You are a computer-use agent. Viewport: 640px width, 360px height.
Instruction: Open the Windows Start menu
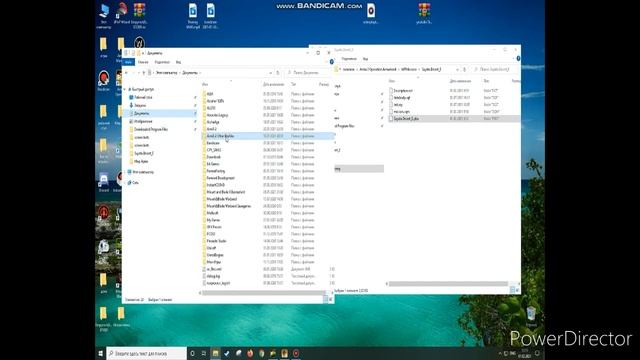[100, 353]
